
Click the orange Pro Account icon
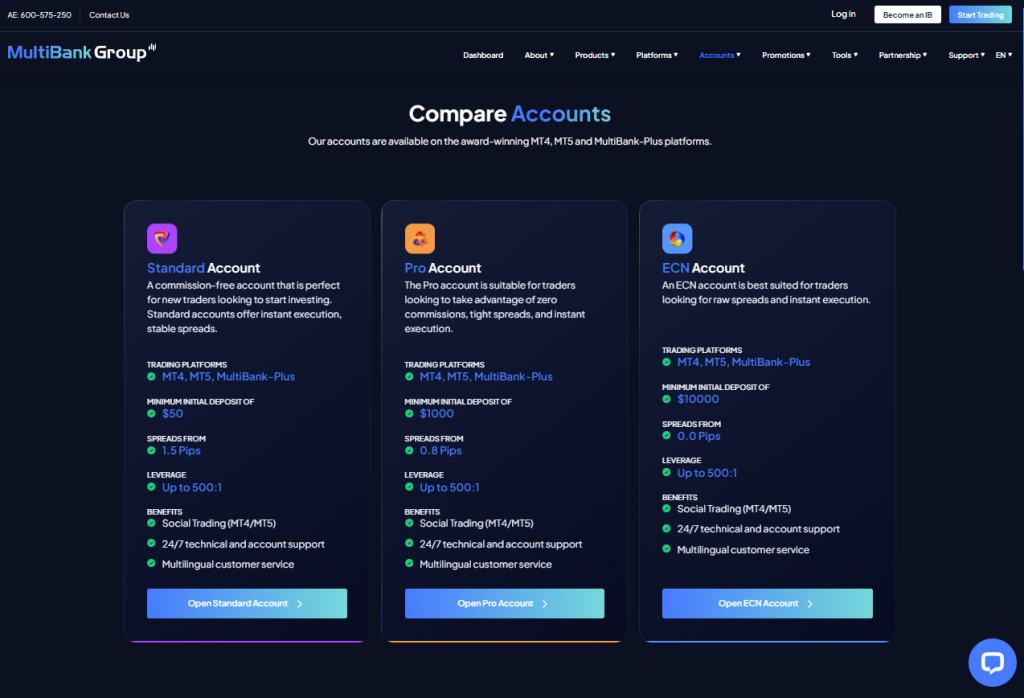click(x=419, y=239)
